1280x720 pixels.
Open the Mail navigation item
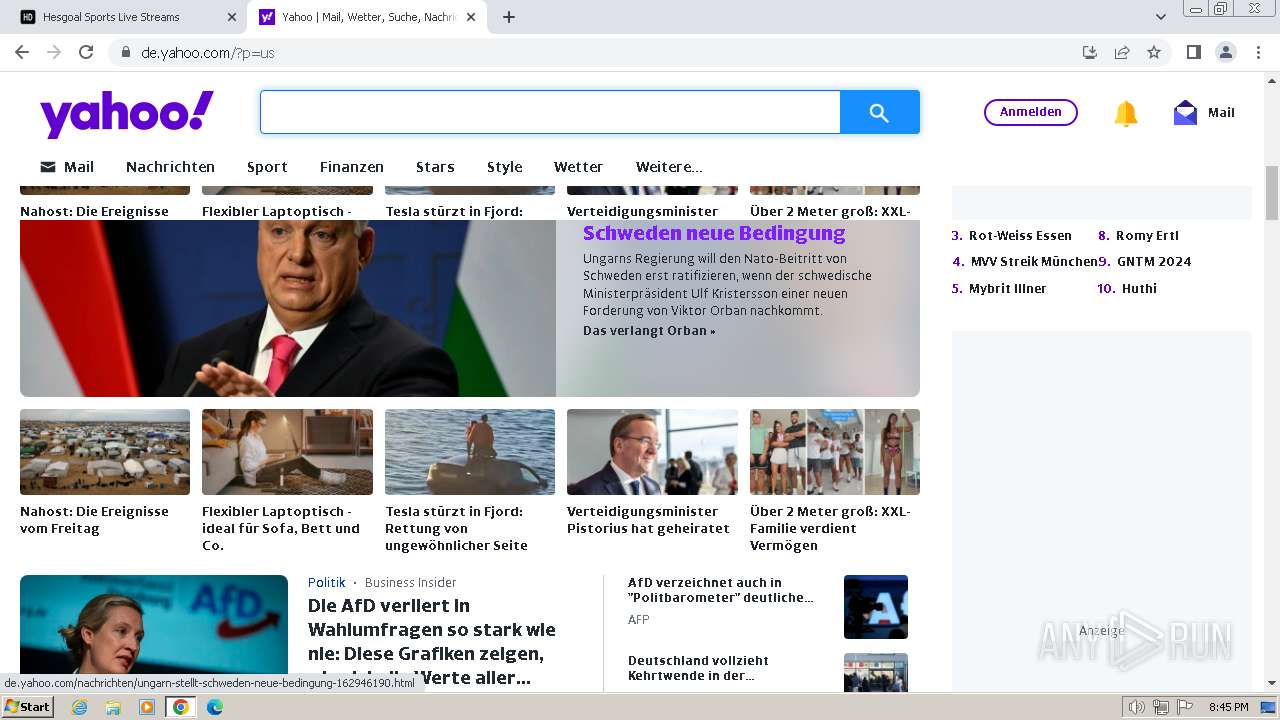pos(67,167)
